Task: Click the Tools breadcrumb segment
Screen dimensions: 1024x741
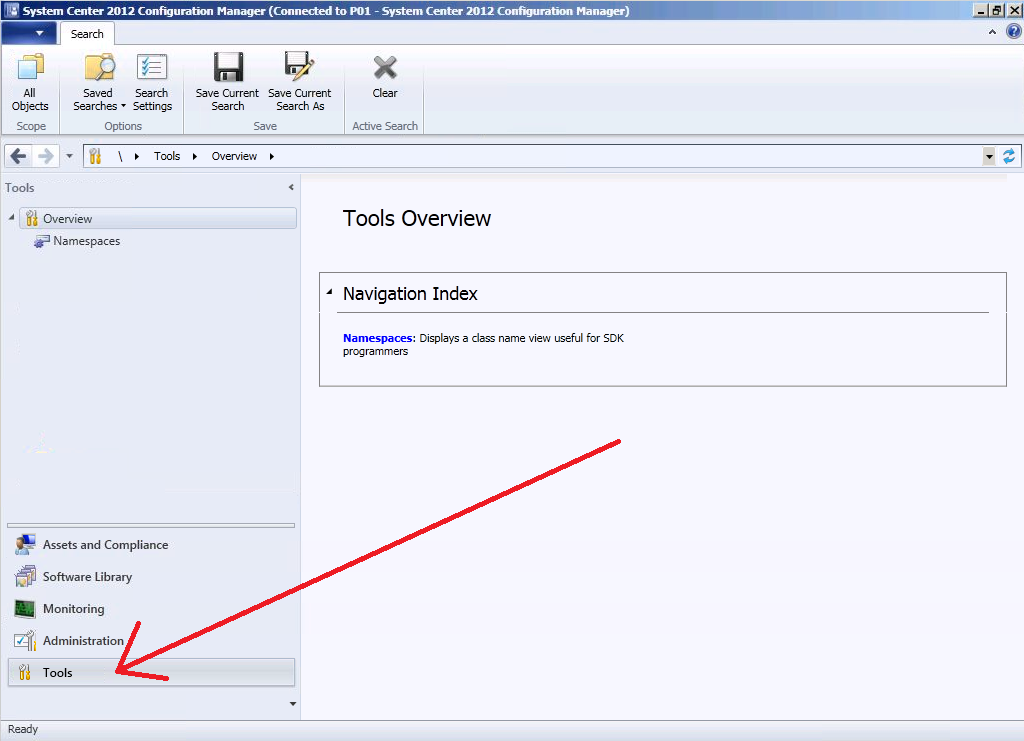Action: [167, 156]
